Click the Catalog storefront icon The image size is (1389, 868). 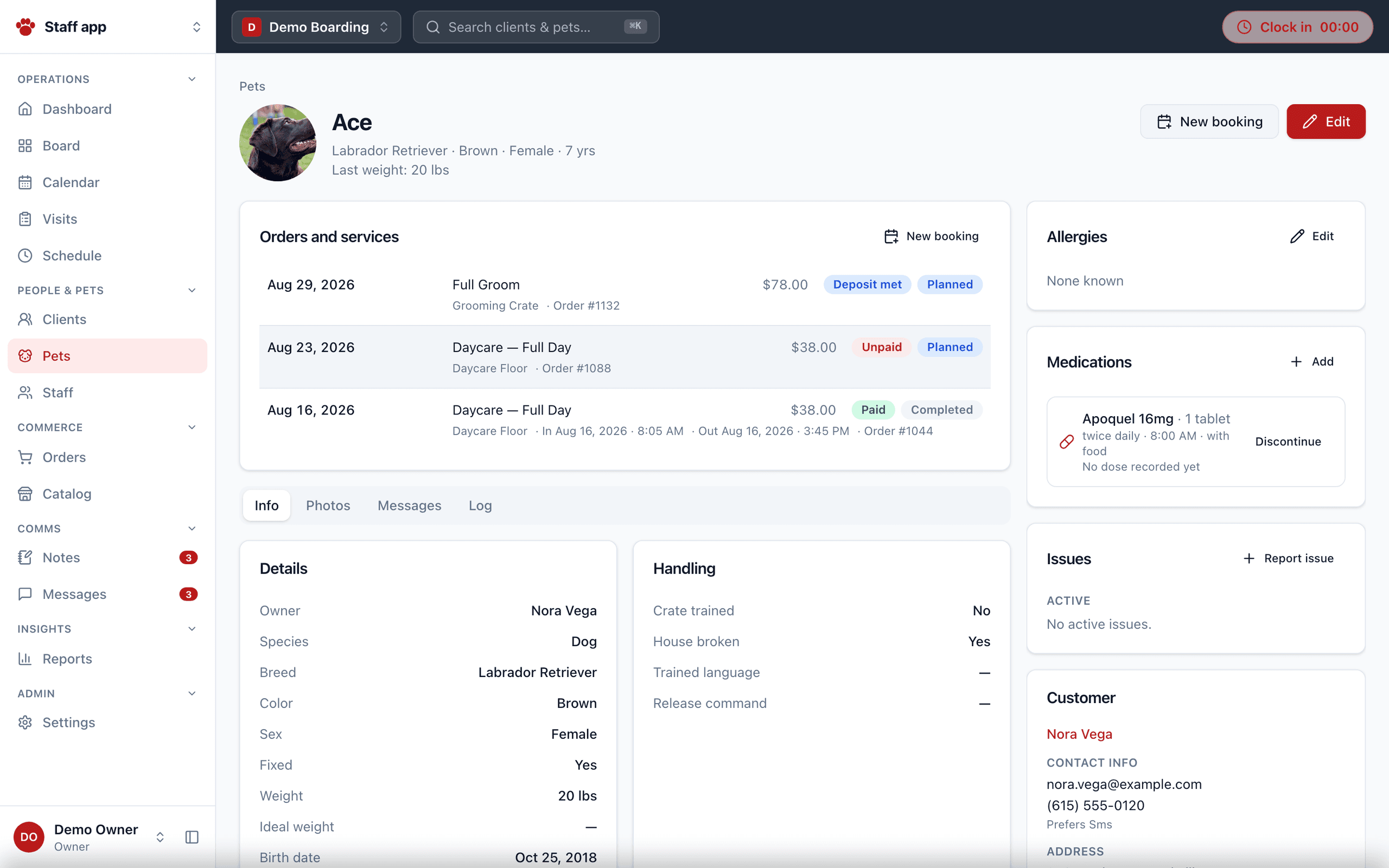pyautogui.click(x=26, y=494)
